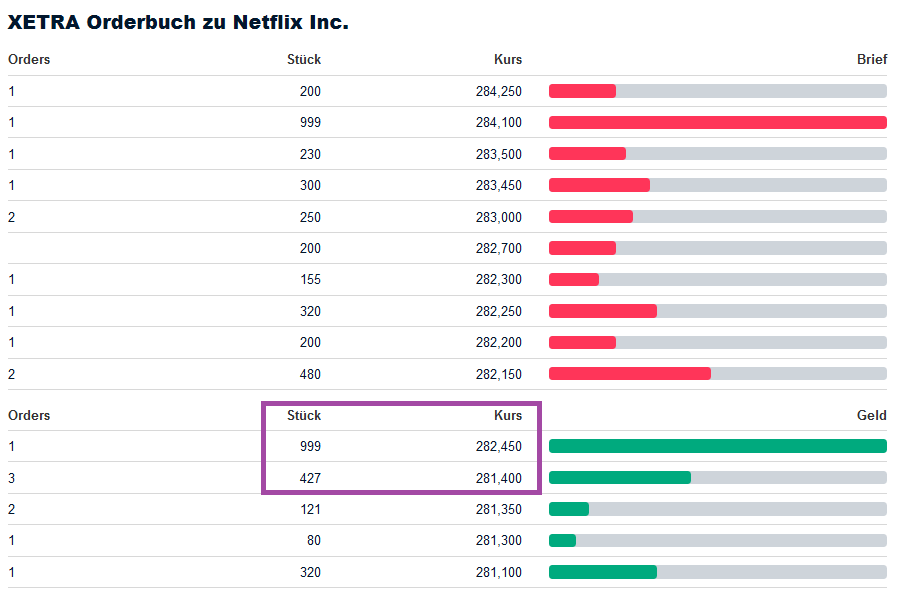Pick the ask price 283,000
The image size is (900, 589).
[498, 217]
